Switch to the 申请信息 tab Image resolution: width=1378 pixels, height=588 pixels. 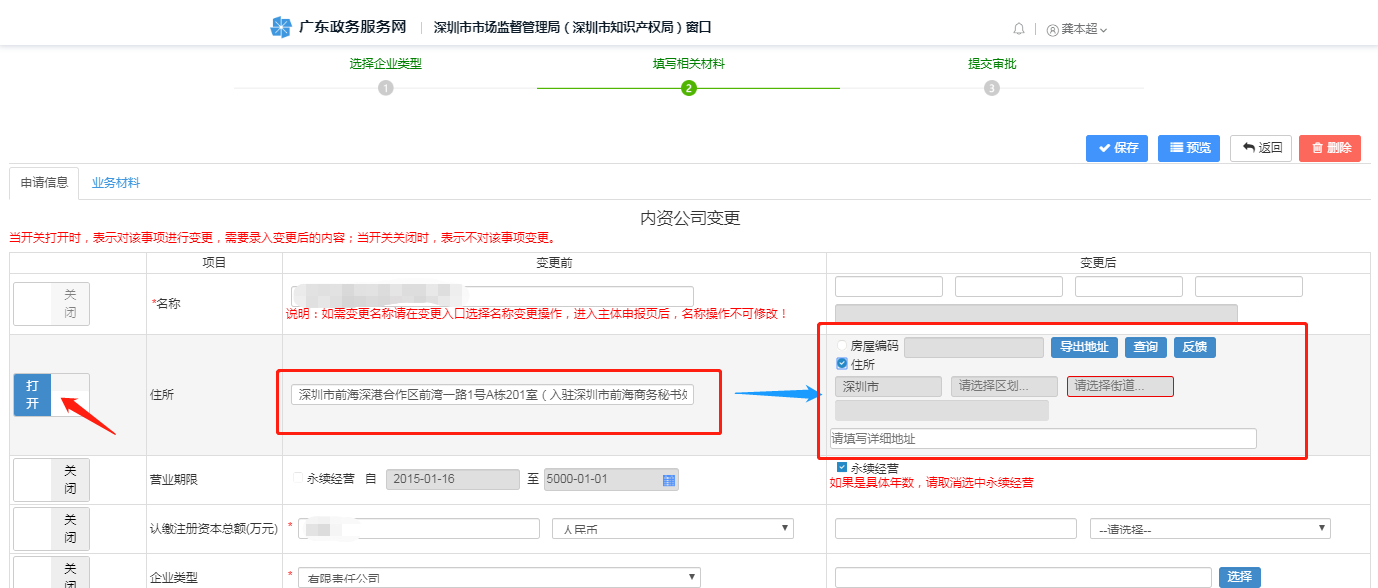pyautogui.click(x=44, y=183)
